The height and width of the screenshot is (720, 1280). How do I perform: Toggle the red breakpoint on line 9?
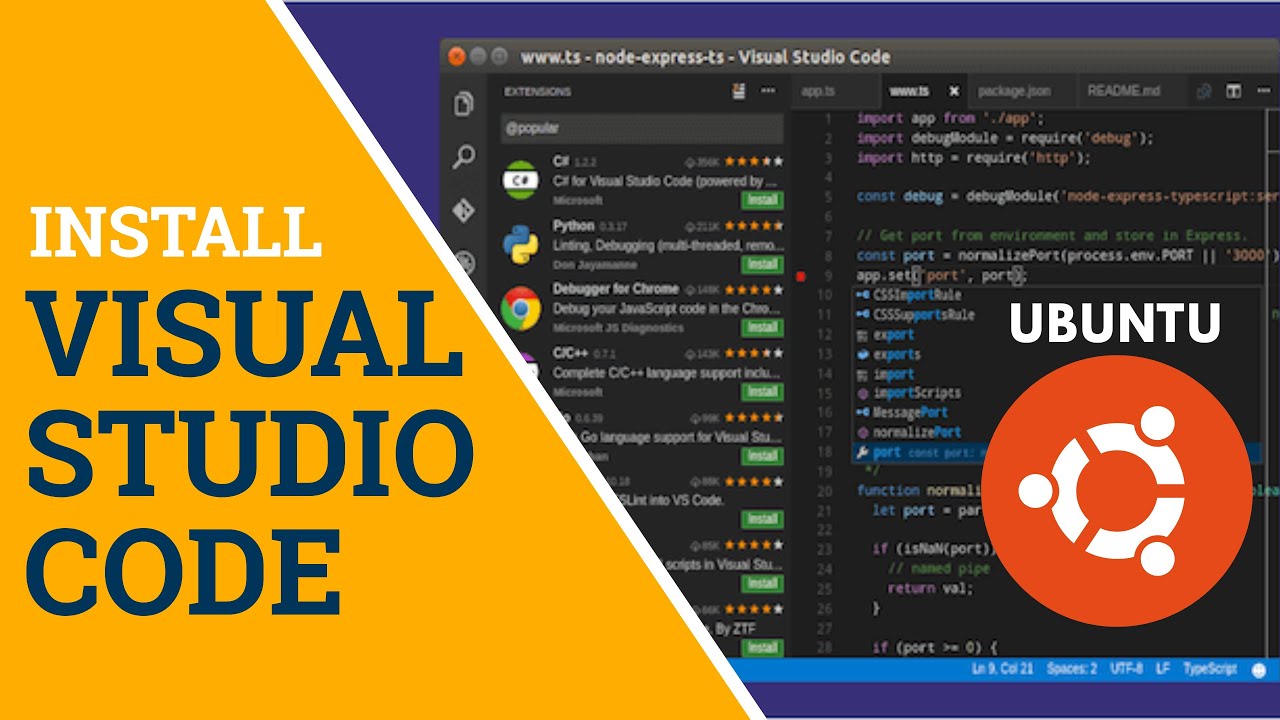[x=800, y=275]
